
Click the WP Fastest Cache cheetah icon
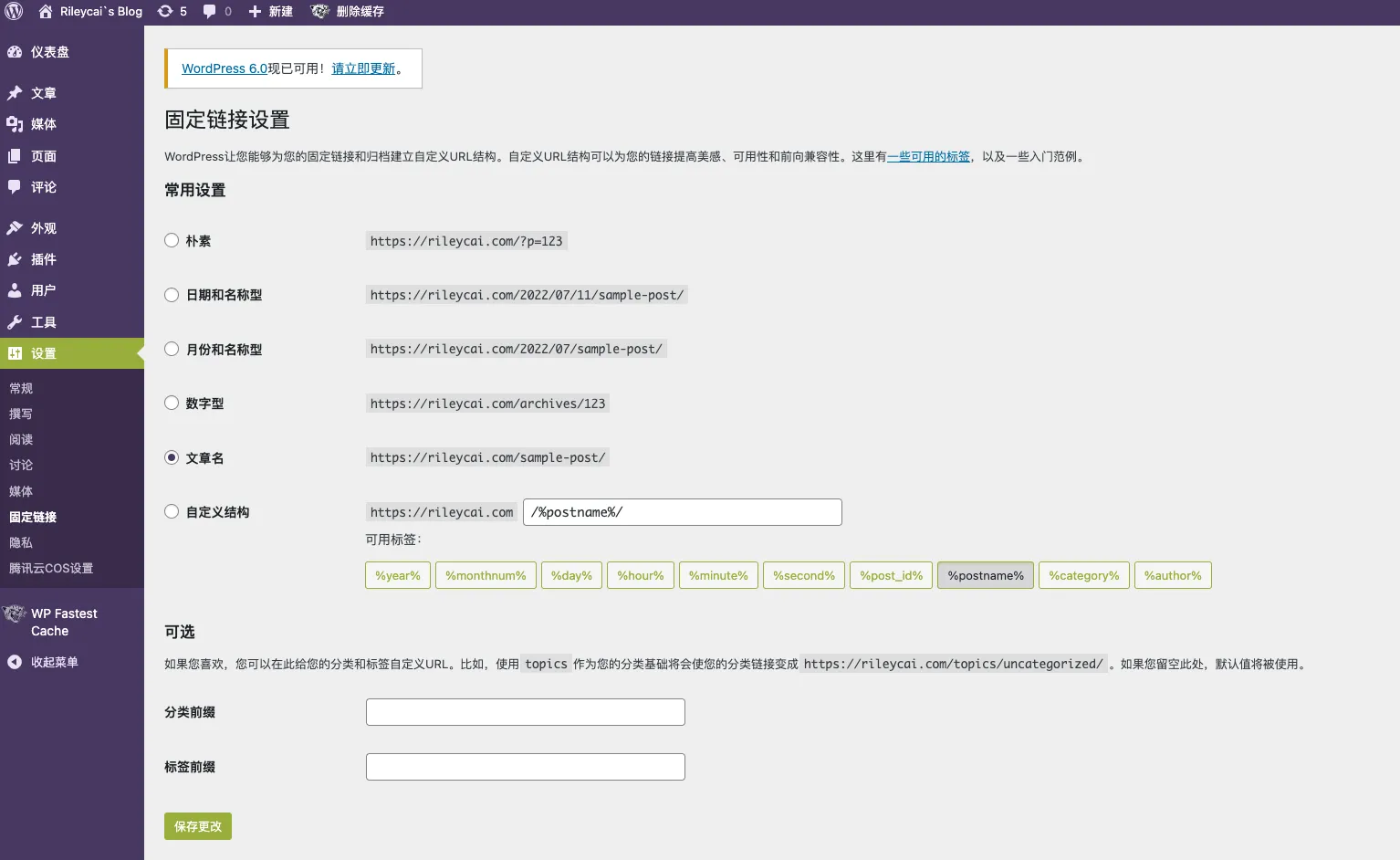pos(15,614)
